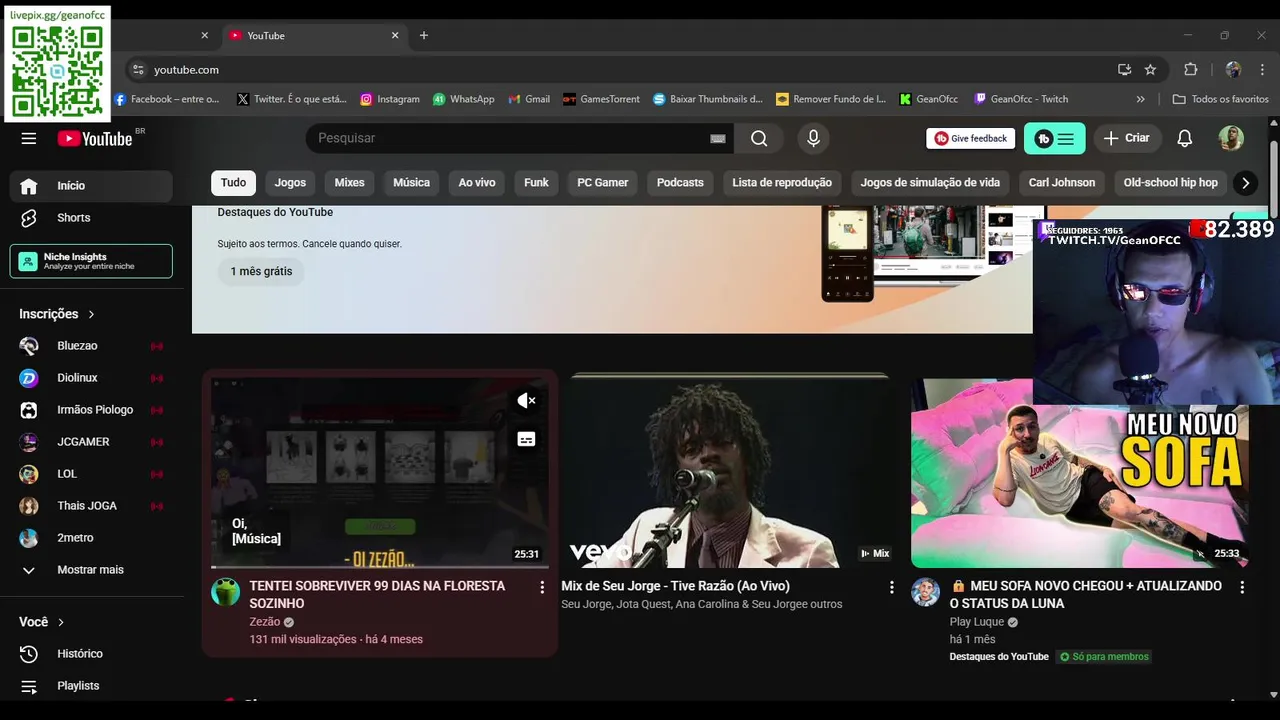1280x720 pixels.
Task: Select the Mixes filter chip
Action: [x=349, y=183]
